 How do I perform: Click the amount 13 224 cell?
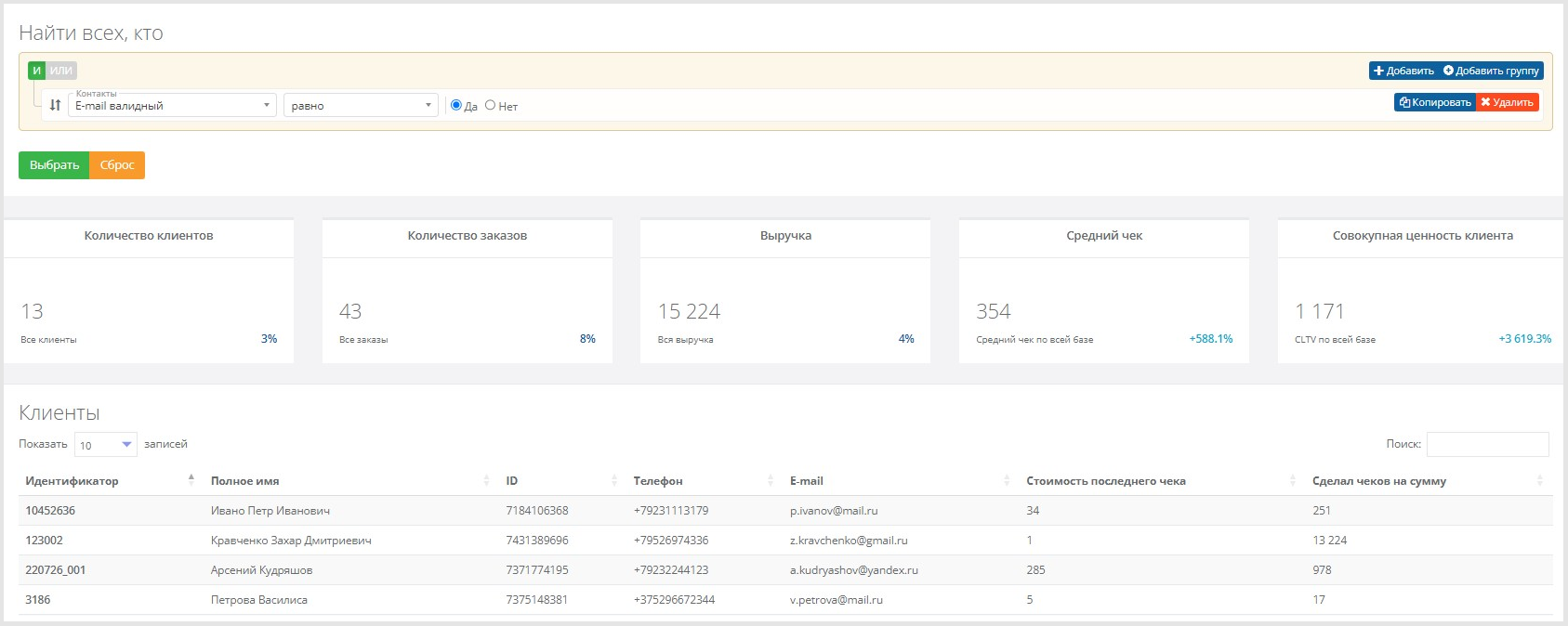tap(1330, 541)
